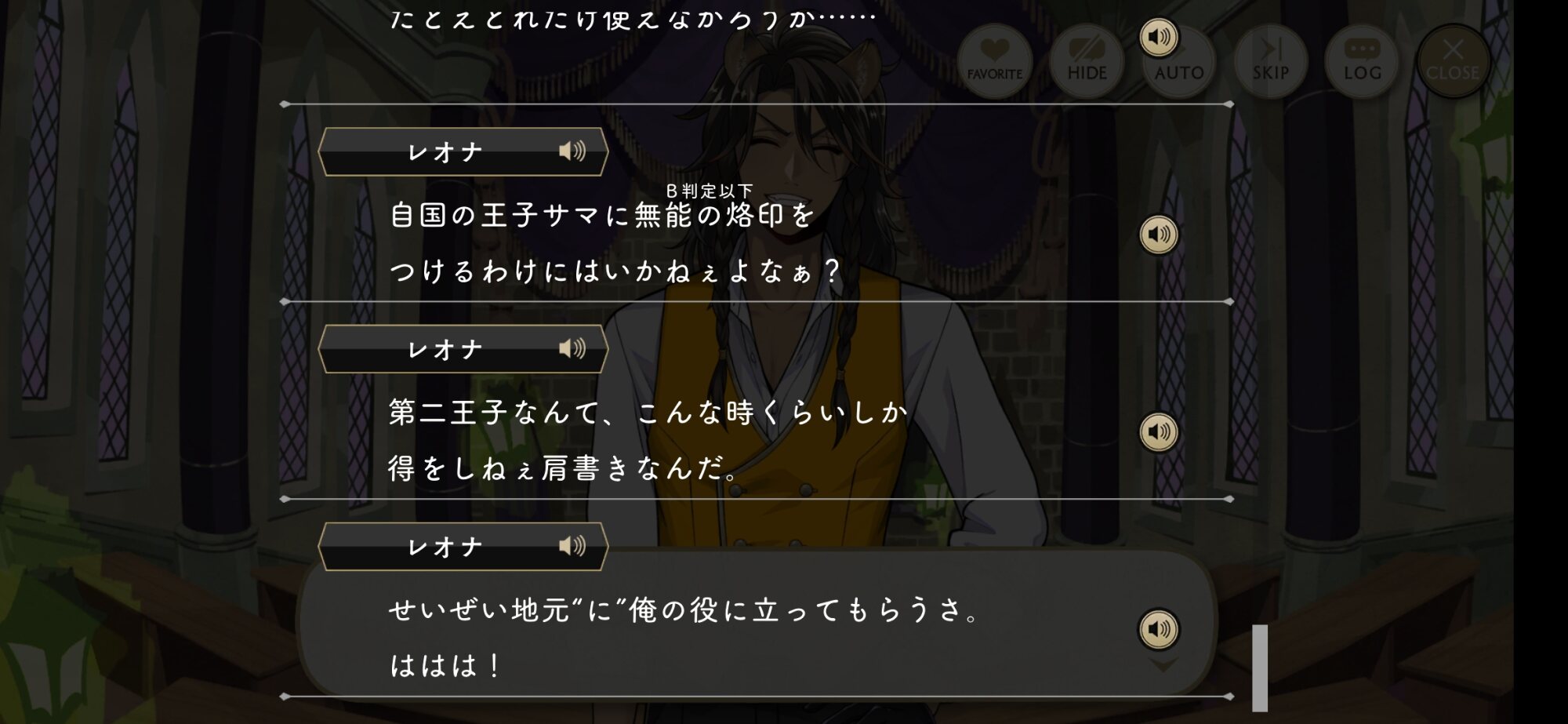Click the speaker icon in the third レオナ name tag
The image size is (1568, 724).
572,546
